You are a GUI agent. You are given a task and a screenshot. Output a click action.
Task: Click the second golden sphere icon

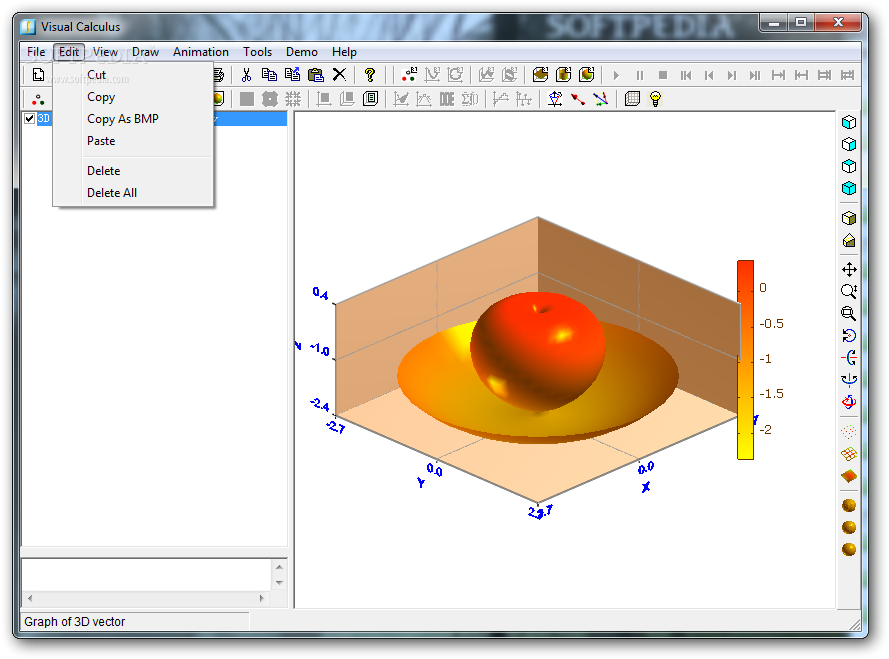[x=849, y=527]
